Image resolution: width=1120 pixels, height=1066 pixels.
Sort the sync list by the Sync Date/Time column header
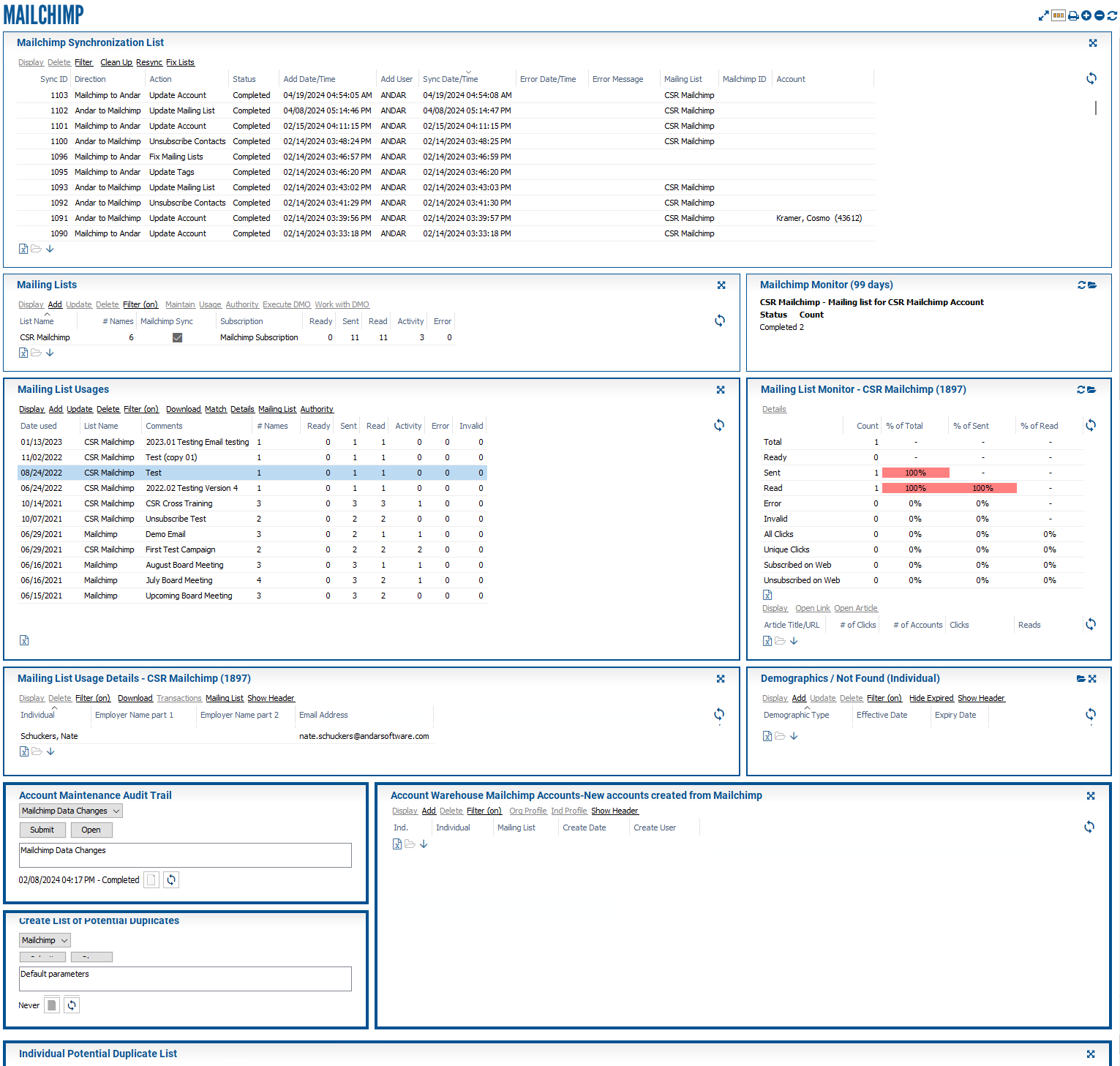click(450, 79)
